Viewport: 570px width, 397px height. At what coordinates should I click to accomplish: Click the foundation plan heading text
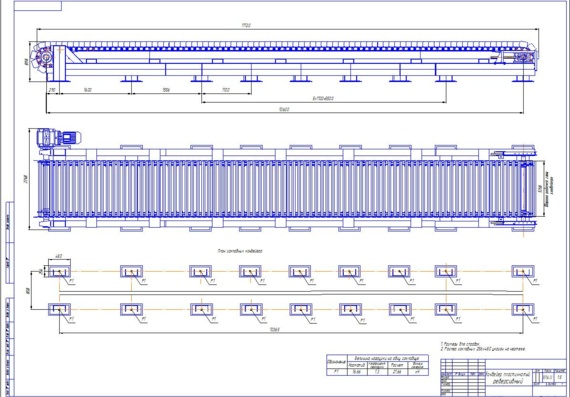pyautogui.click(x=240, y=251)
